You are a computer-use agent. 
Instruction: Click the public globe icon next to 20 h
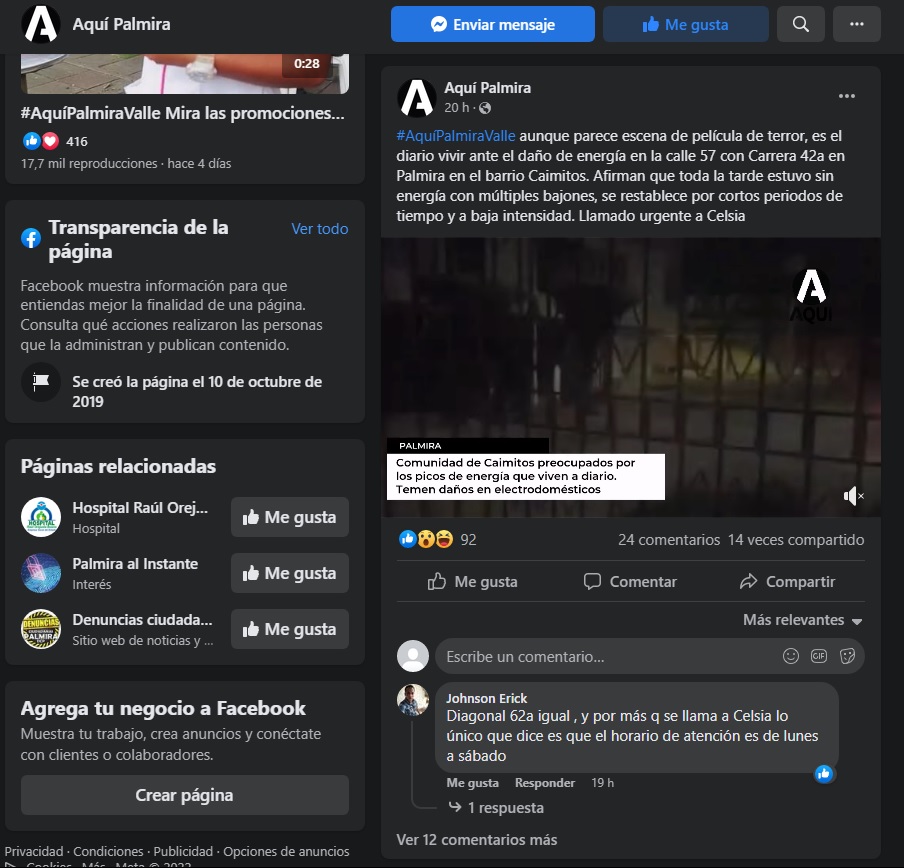(485, 108)
